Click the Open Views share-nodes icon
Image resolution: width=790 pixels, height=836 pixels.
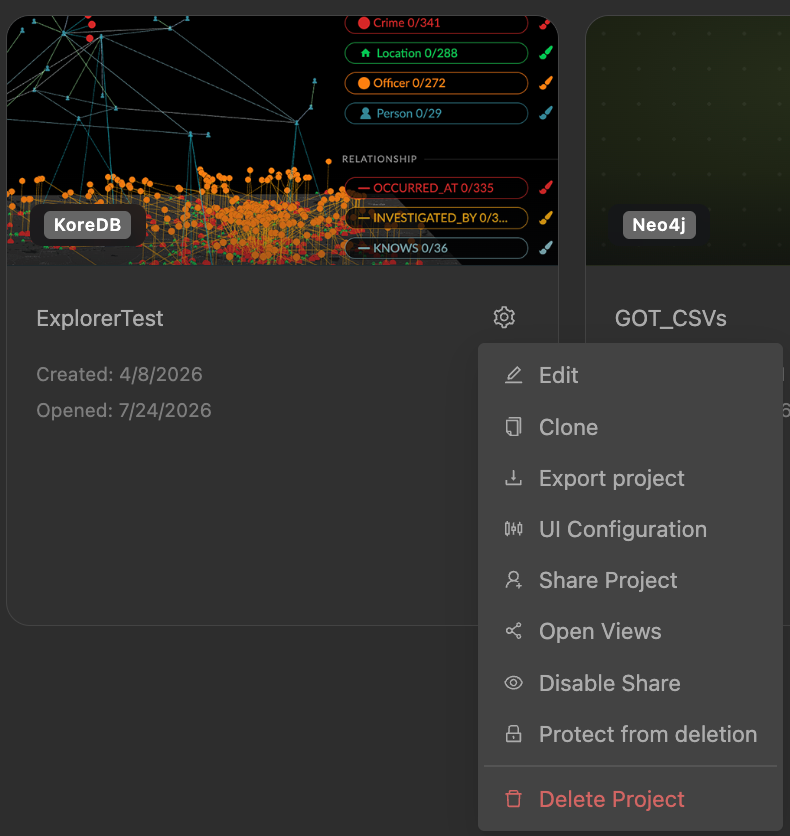(x=513, y=631)
